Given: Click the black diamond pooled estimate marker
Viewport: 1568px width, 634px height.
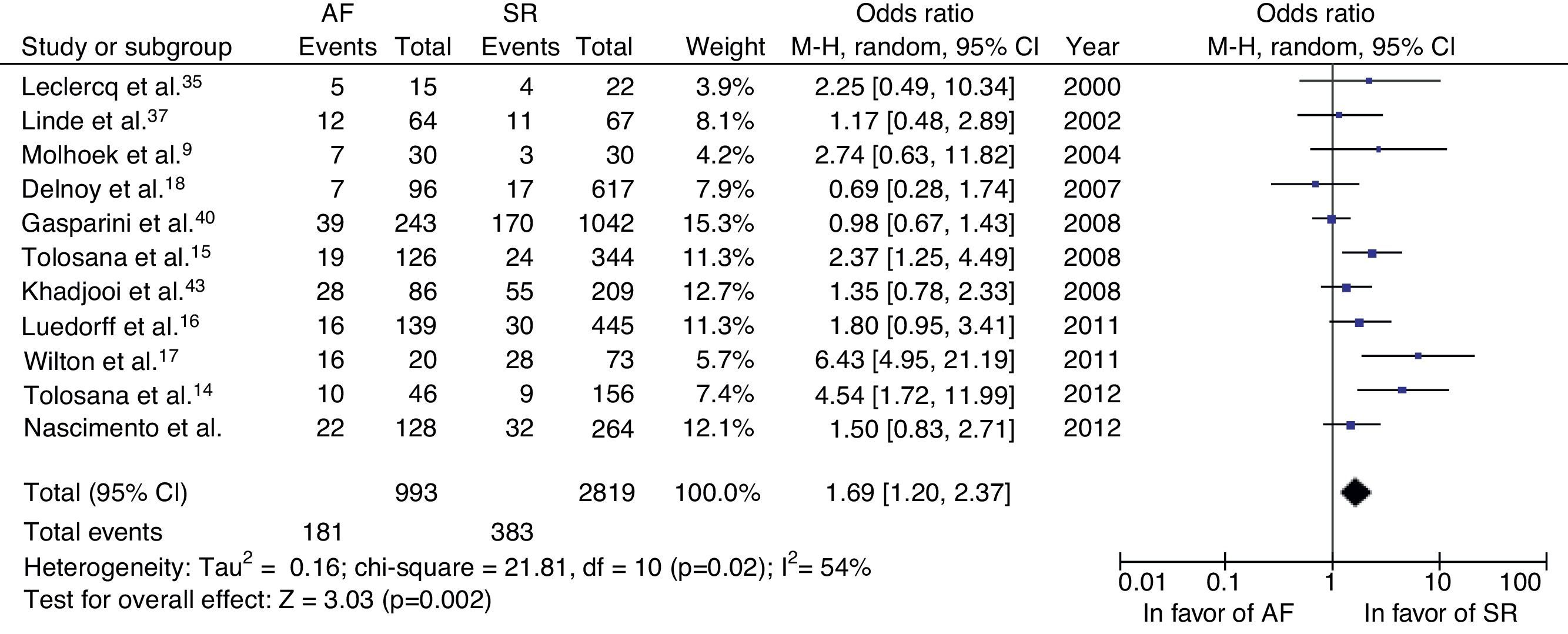Looking at the screenshot, I should [1356, 492].
